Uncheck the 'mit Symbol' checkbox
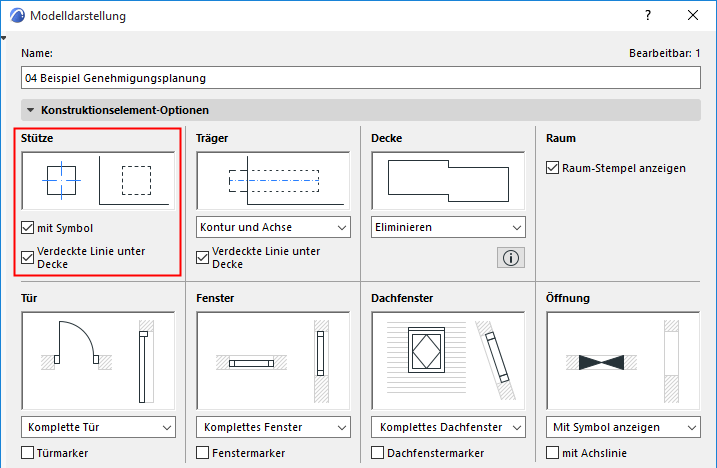This screenshot has height=468, width=717. (x=28, y=228)
